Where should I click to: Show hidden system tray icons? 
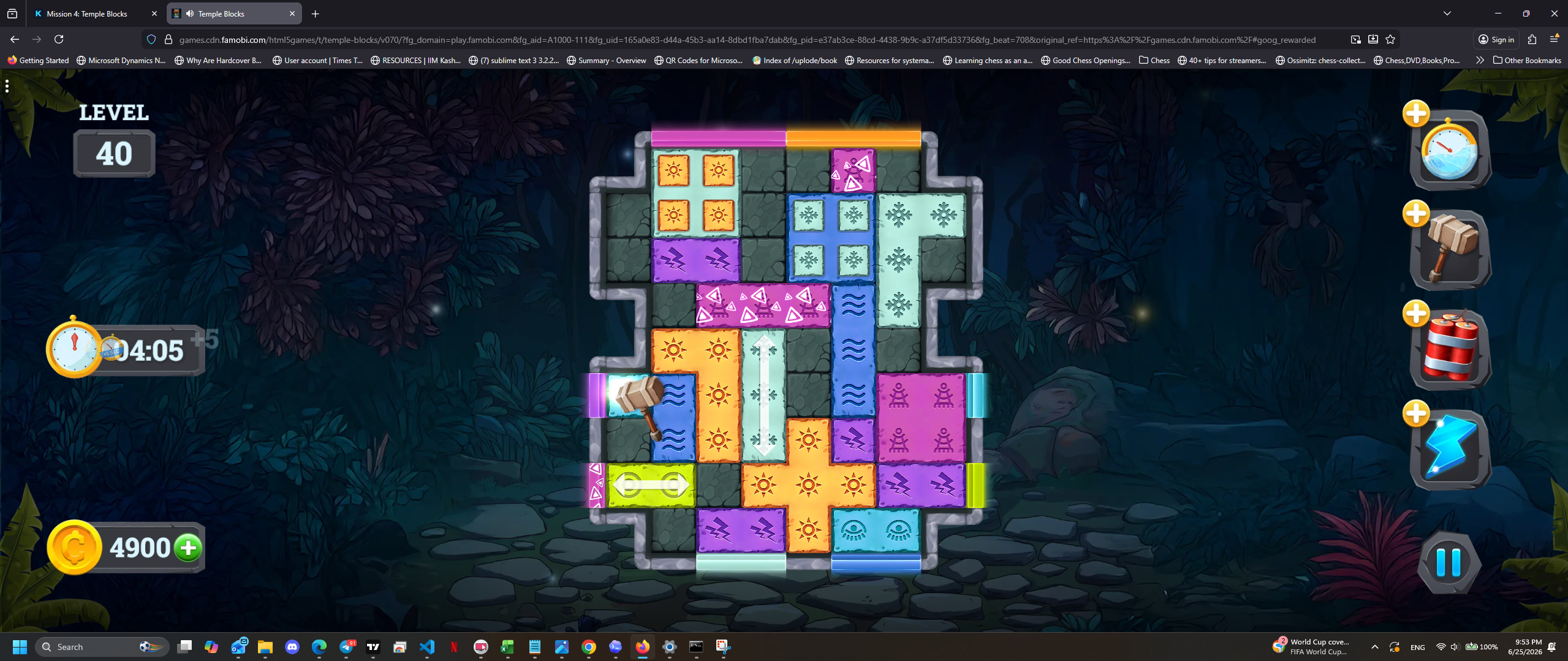(x=1375, y=647)
